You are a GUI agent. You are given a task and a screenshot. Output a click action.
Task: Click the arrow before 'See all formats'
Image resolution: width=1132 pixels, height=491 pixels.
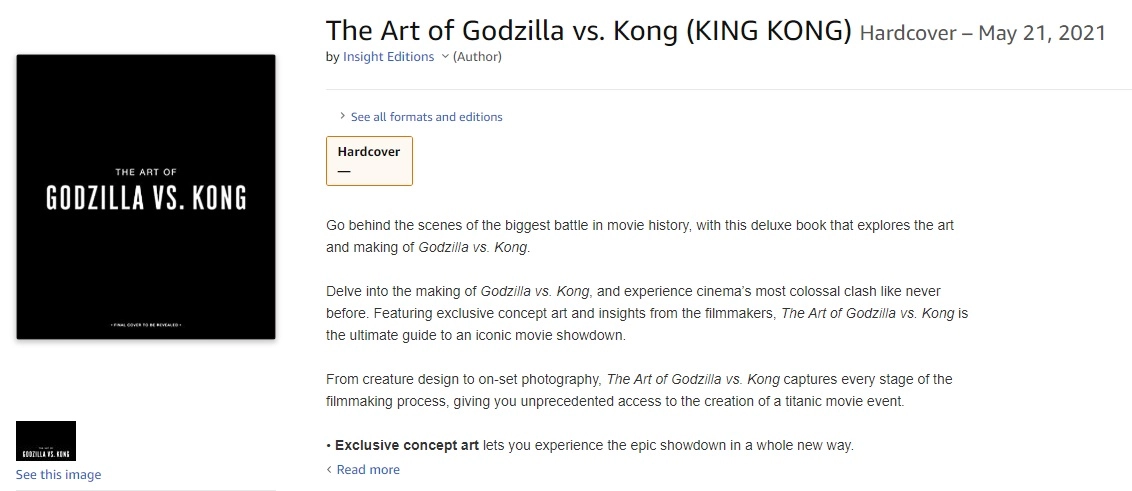coord(342,116)
